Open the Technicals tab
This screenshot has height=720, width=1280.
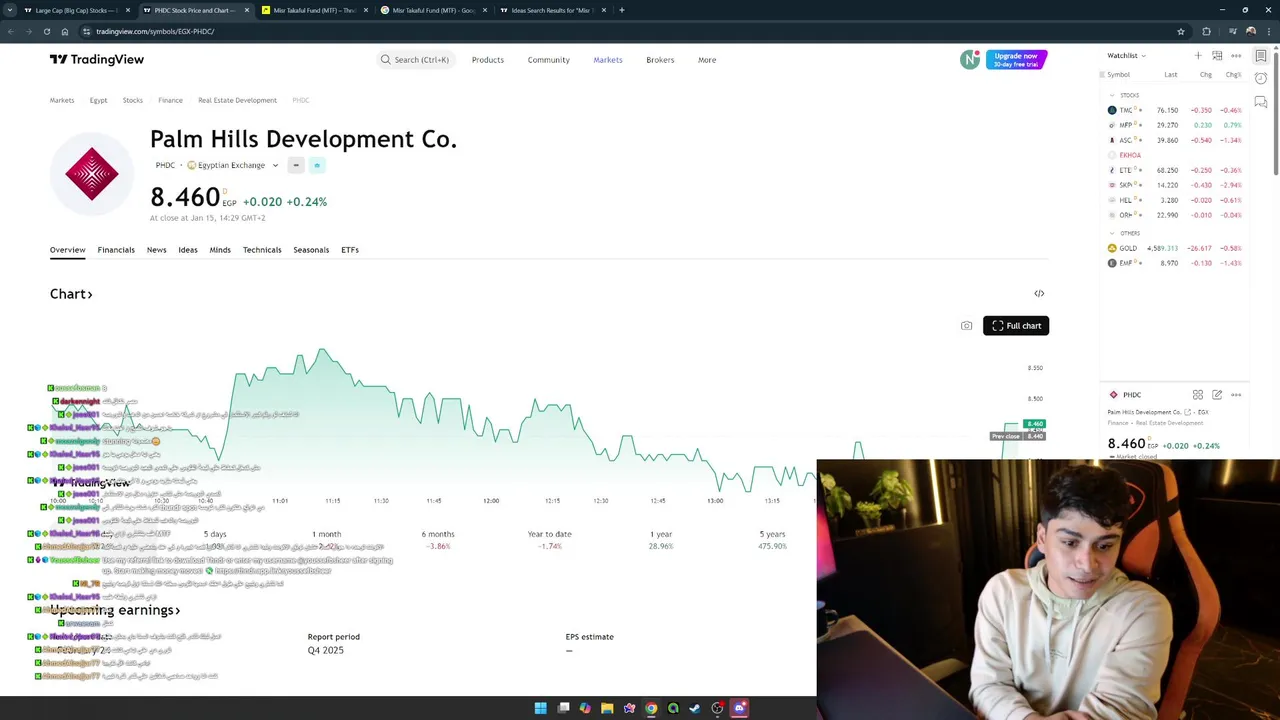pos(262,250)
